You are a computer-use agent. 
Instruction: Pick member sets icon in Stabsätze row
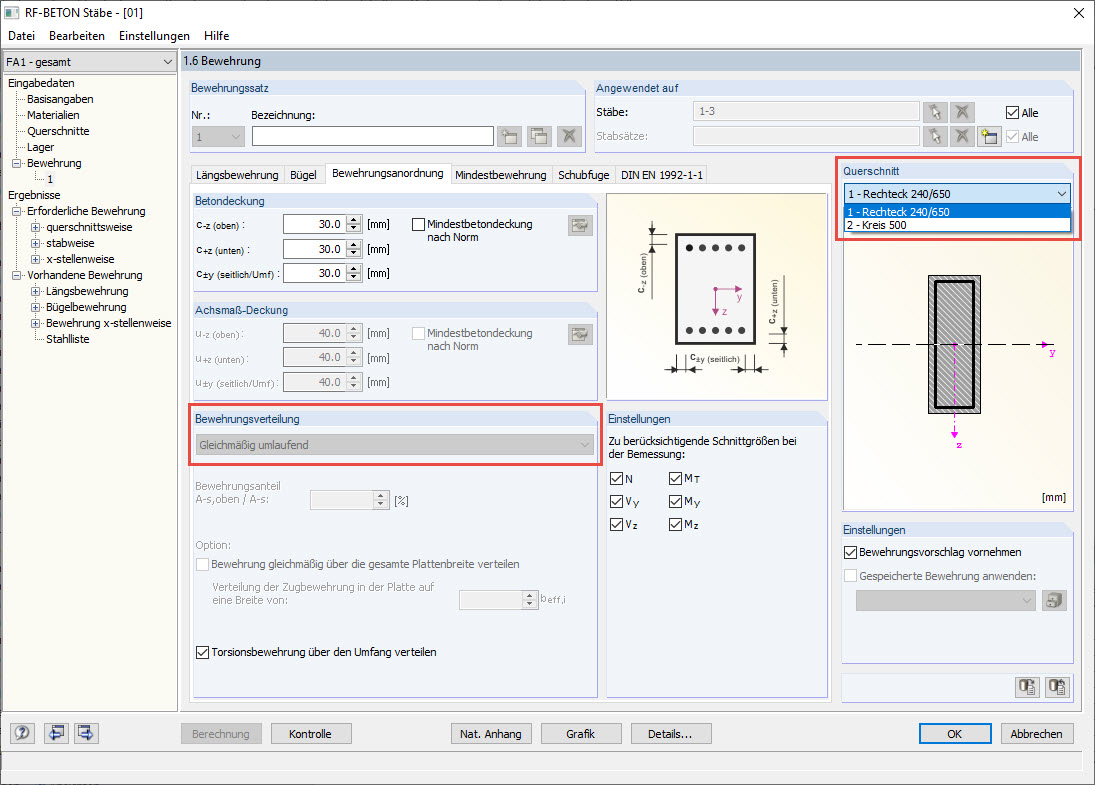935,136
